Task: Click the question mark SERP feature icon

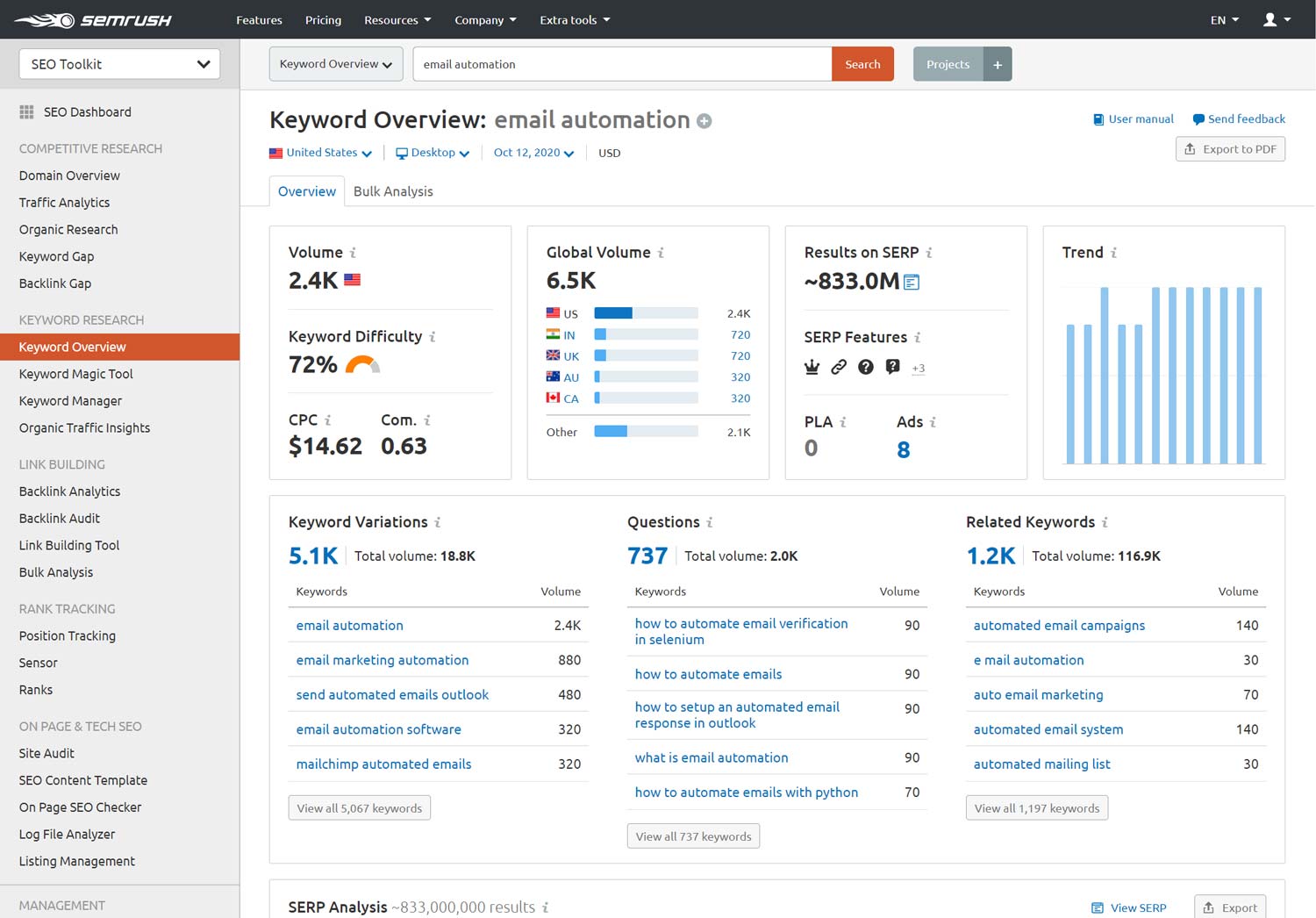Action: pos(866,367)
